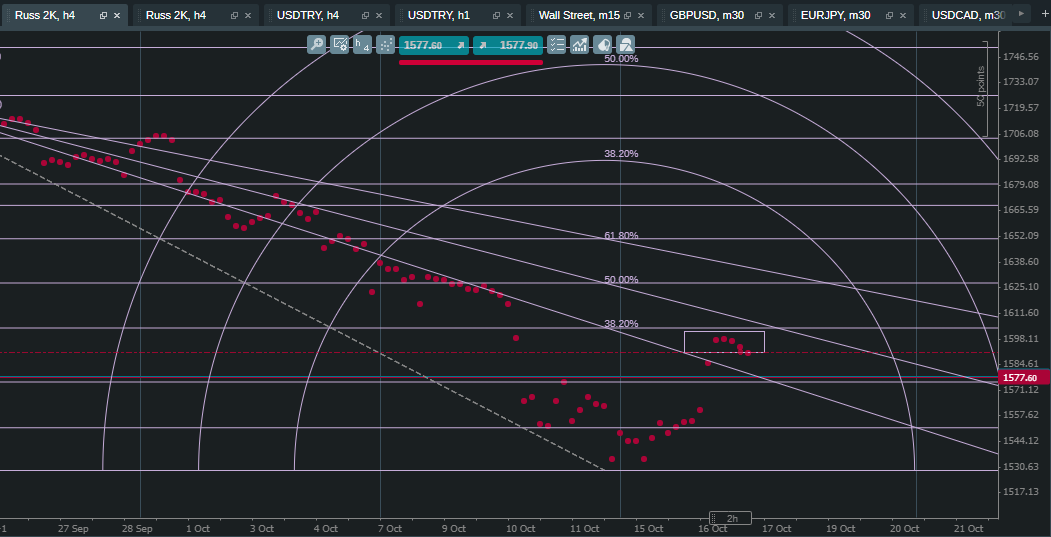This screenshot has width=1051, height=537.
Task: Detach the Wall Street, m15 tab
Action: 627,15
